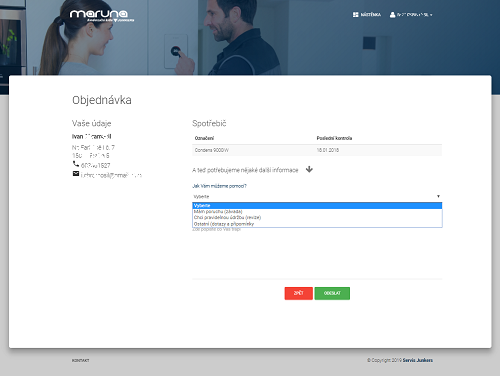Open the Kontakt footer link
Viewport: 500px width, 376px height.
point(80,360)
